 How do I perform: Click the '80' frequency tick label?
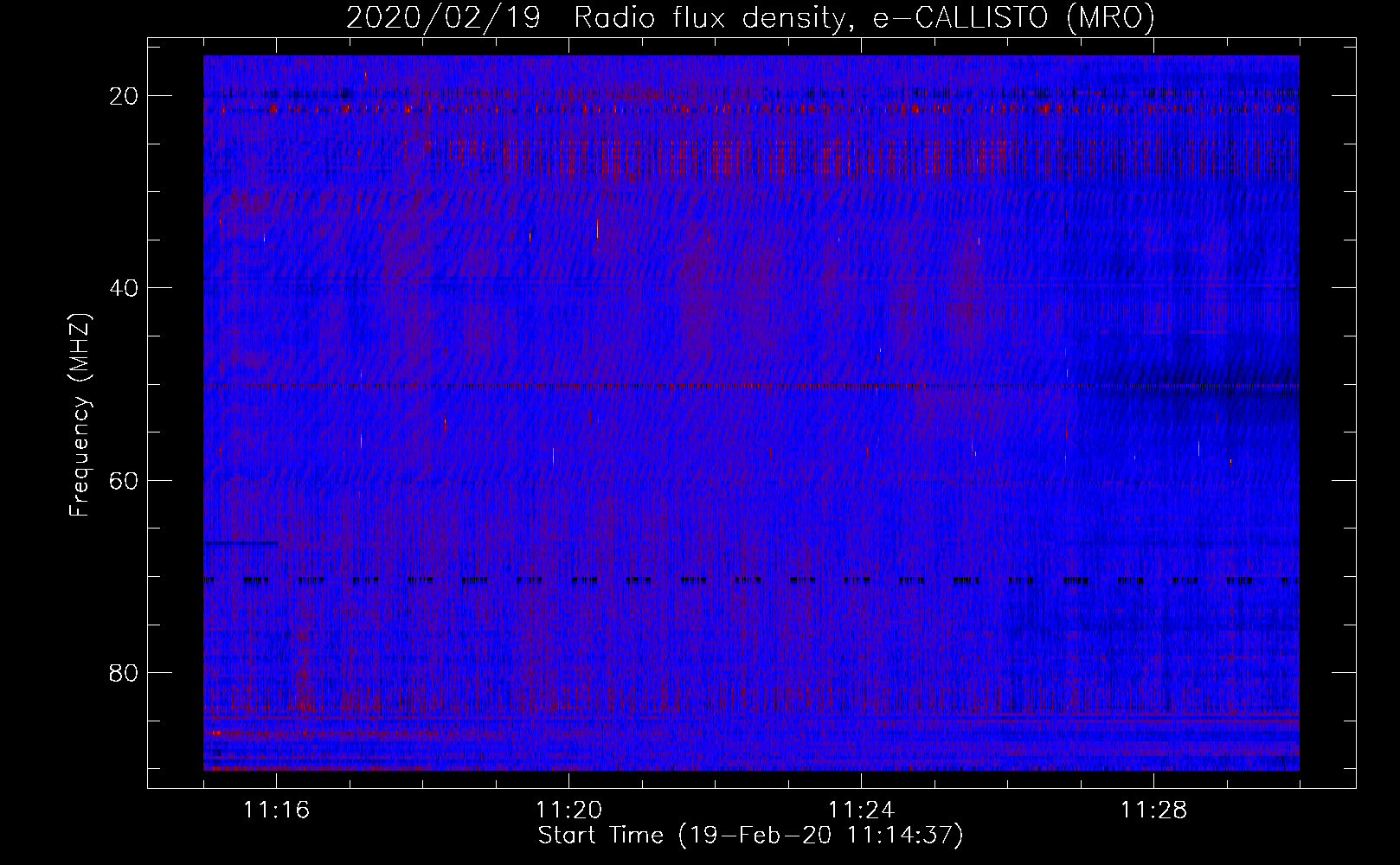(124, 672)
